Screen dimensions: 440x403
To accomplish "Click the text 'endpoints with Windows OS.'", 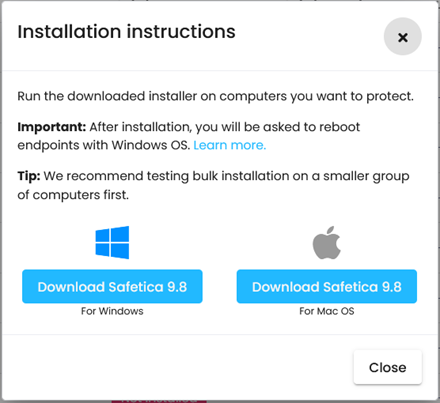I will click(x=103, y=145).
